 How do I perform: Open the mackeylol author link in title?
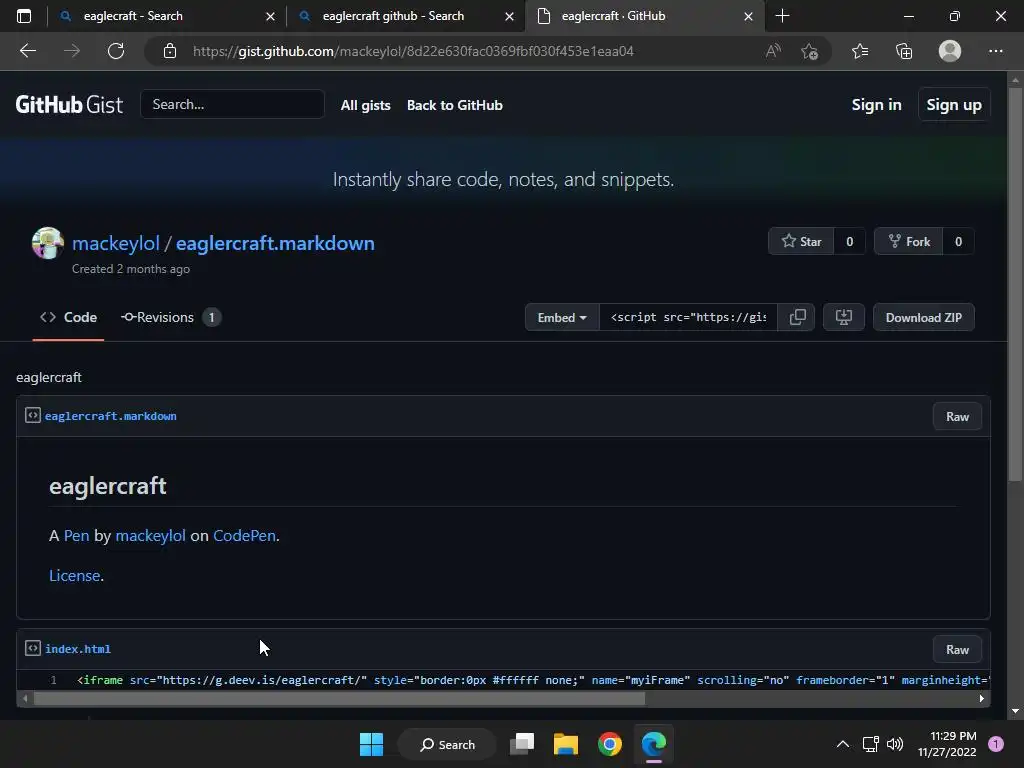(x=116, y=243)
